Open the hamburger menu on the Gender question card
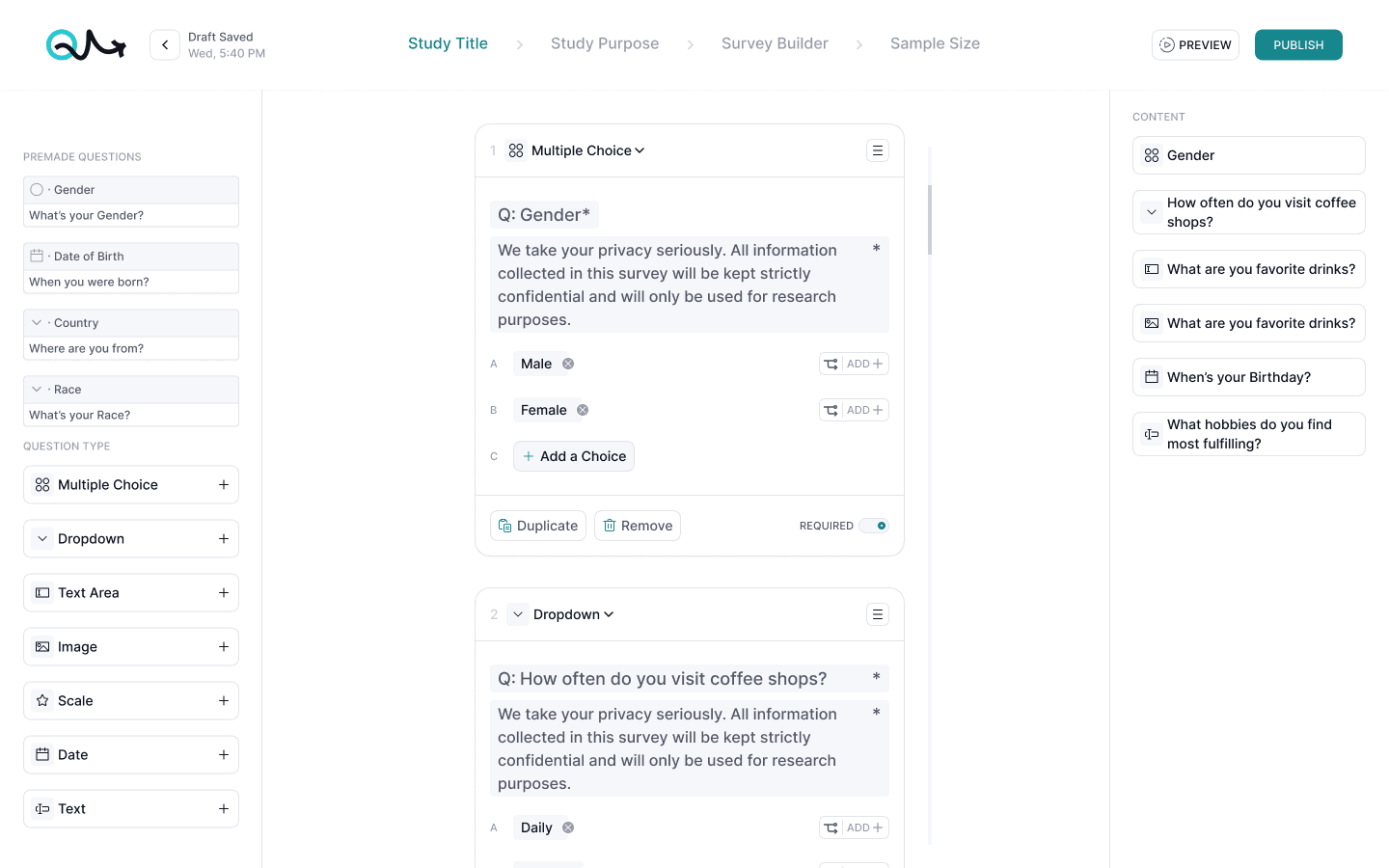The image size is (1389, 868). 877,149
